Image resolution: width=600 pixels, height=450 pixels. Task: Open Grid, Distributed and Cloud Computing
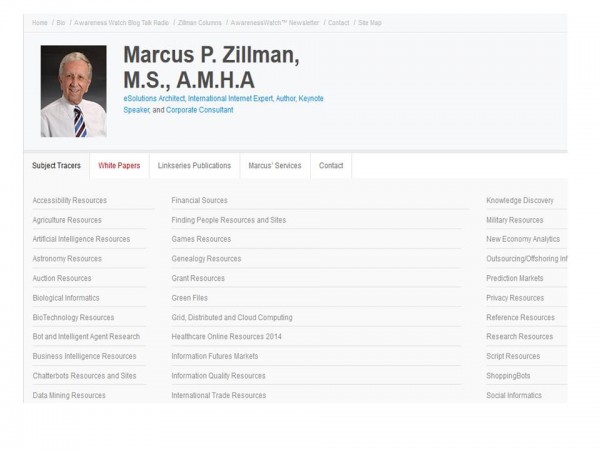tap(232, 317)
